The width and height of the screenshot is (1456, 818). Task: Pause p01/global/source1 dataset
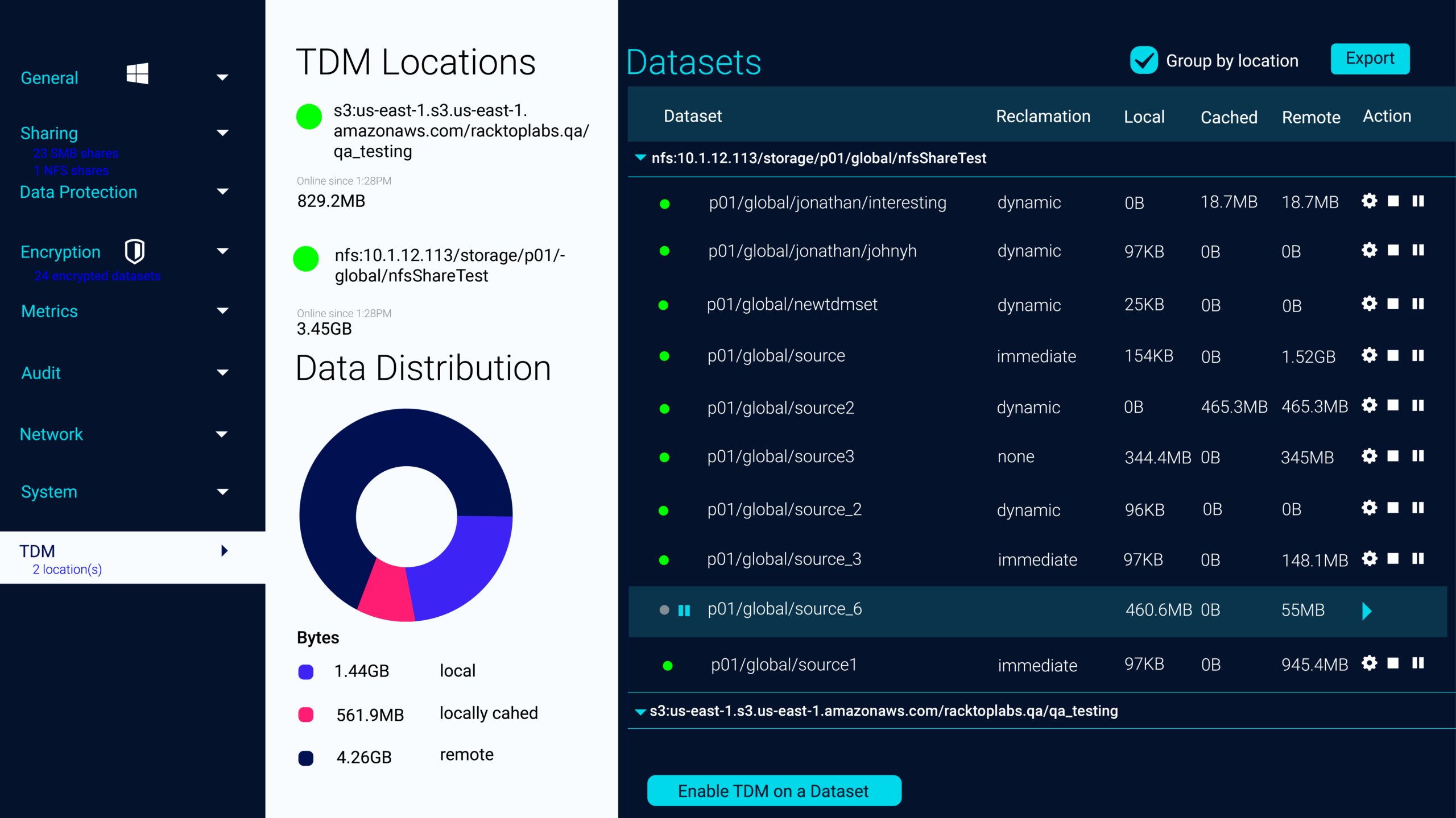[x=1418, y=663]
